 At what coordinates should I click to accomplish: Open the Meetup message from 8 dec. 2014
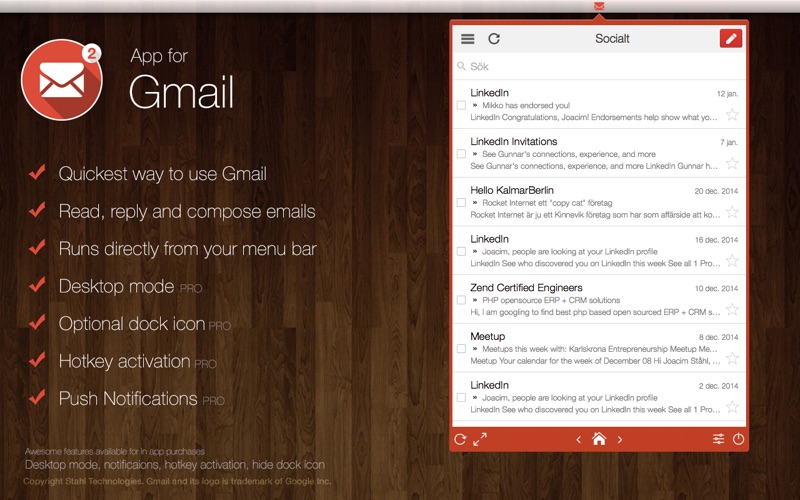point(599,348)
